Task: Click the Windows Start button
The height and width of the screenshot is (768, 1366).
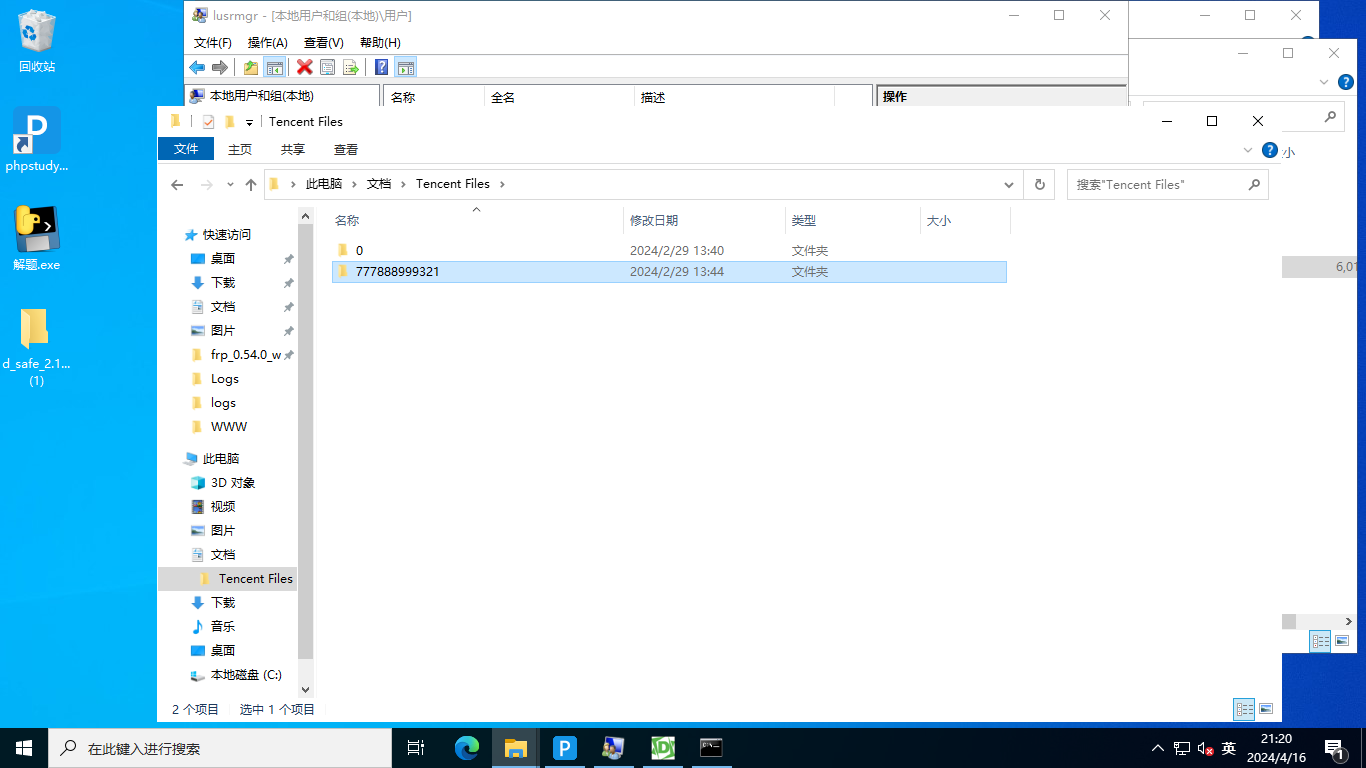Action: coord(24,747)
